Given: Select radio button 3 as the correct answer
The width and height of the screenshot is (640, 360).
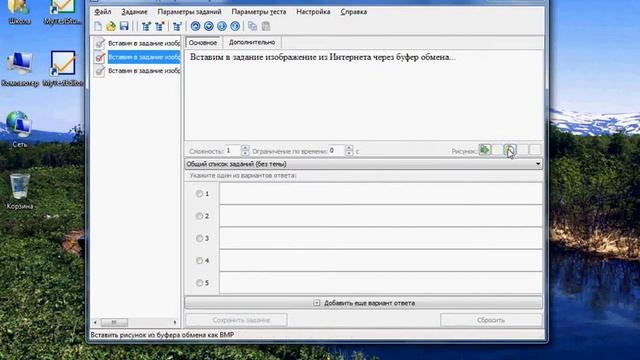Looking at the screenshot, I should pos(199,238).
